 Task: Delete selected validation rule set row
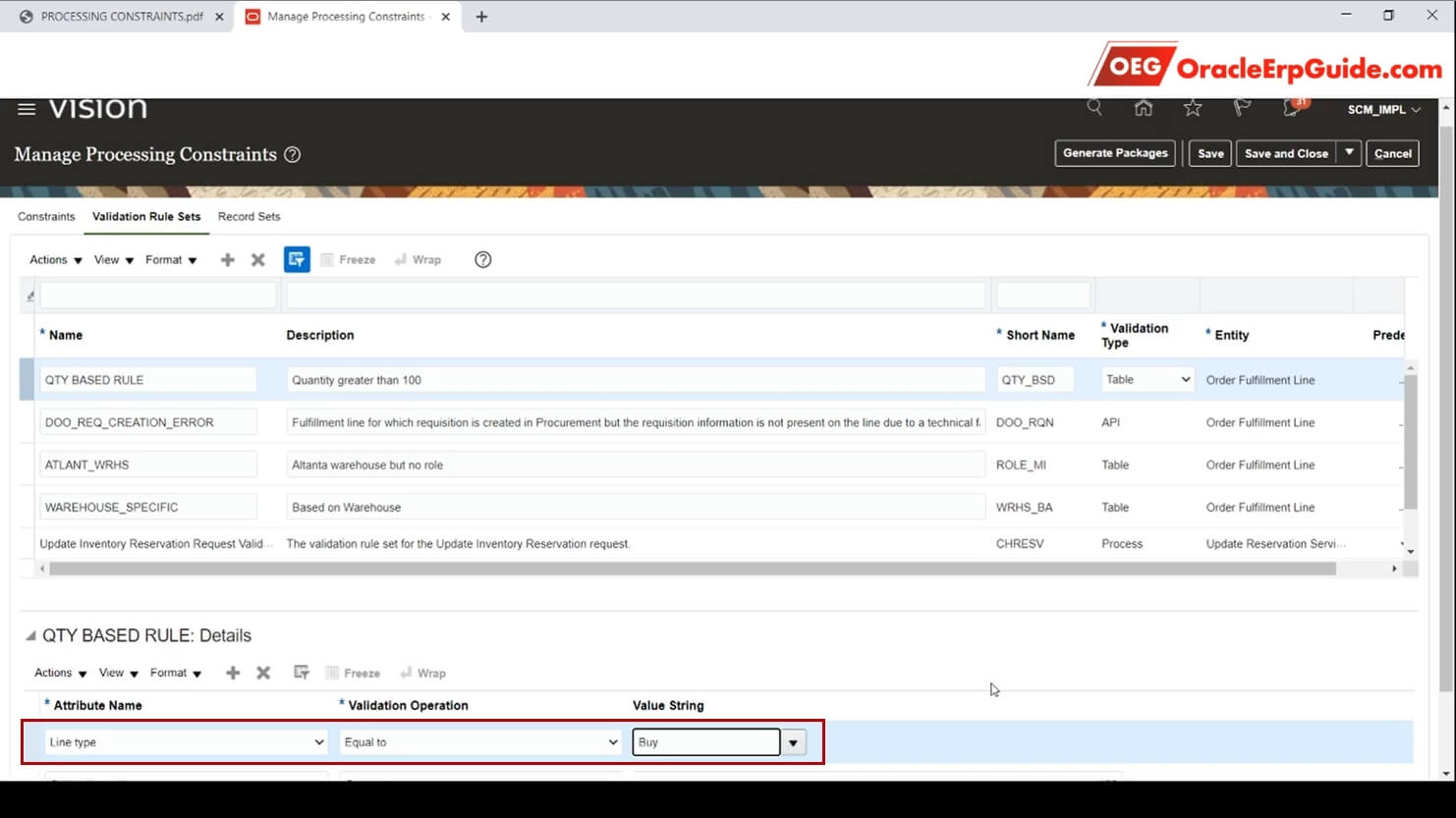pos(258,259)
